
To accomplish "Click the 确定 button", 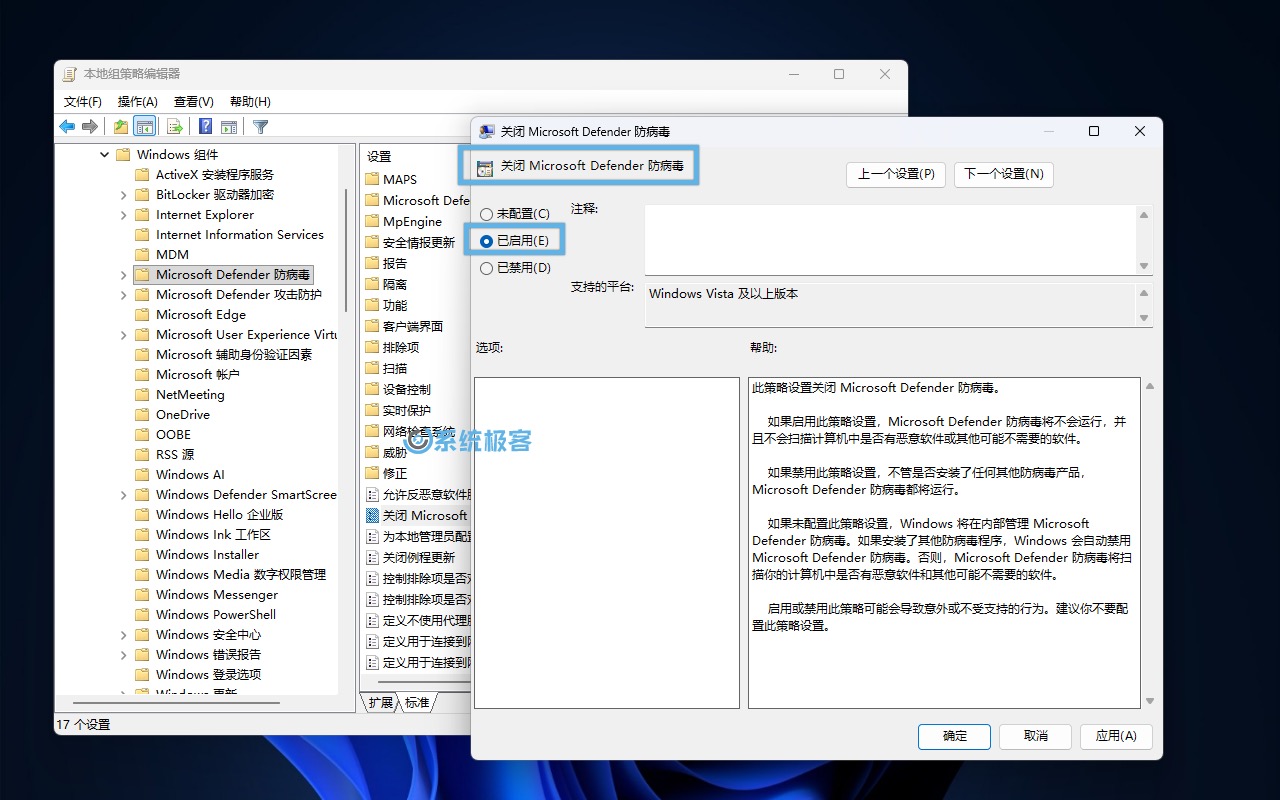I will (954, 736).
